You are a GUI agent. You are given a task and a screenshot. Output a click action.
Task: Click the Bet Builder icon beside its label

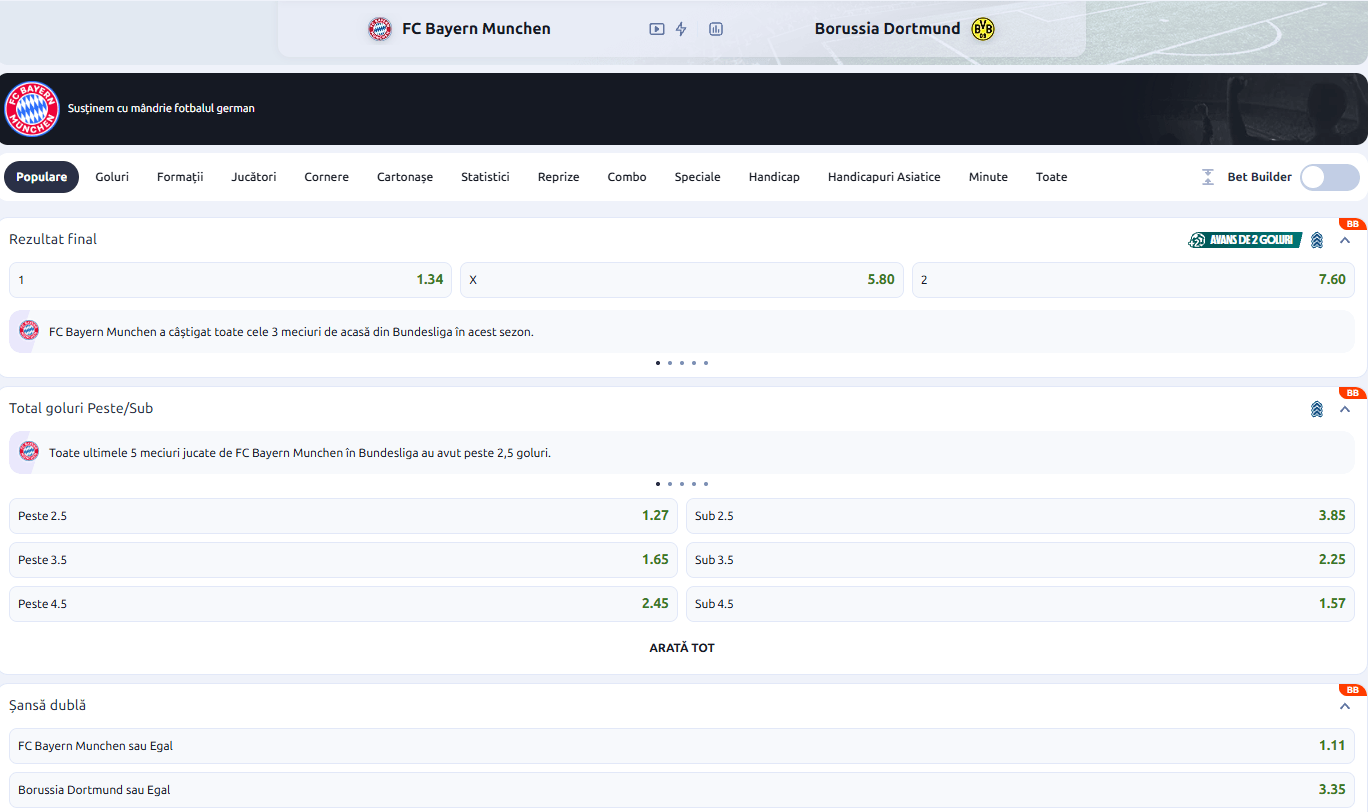(1208, 177)
